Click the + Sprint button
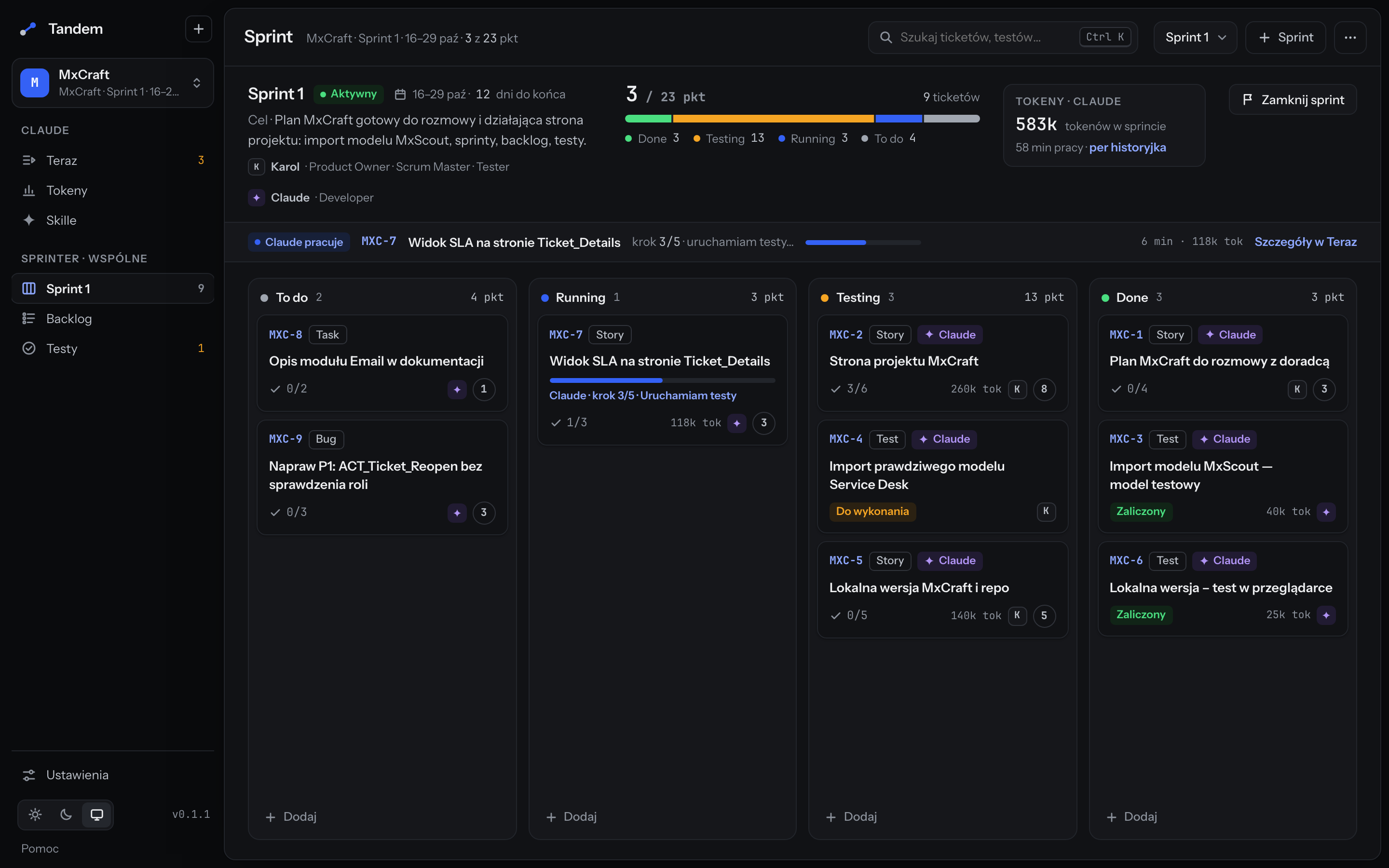The height and width of the screenshot is (868, 1389). tap(1285, 37)
